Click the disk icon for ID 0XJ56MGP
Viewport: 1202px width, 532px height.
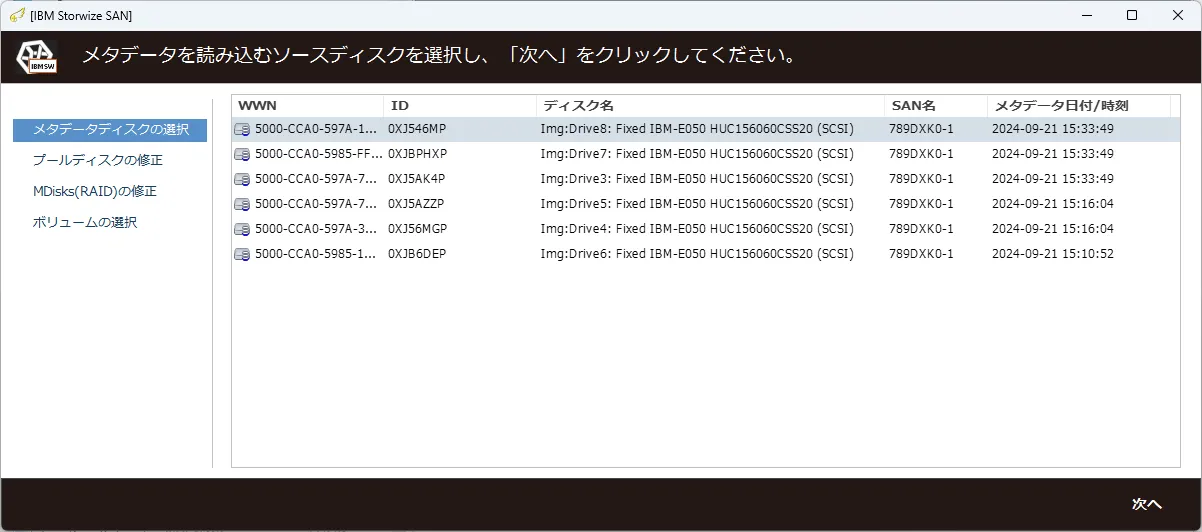[242, 229]
